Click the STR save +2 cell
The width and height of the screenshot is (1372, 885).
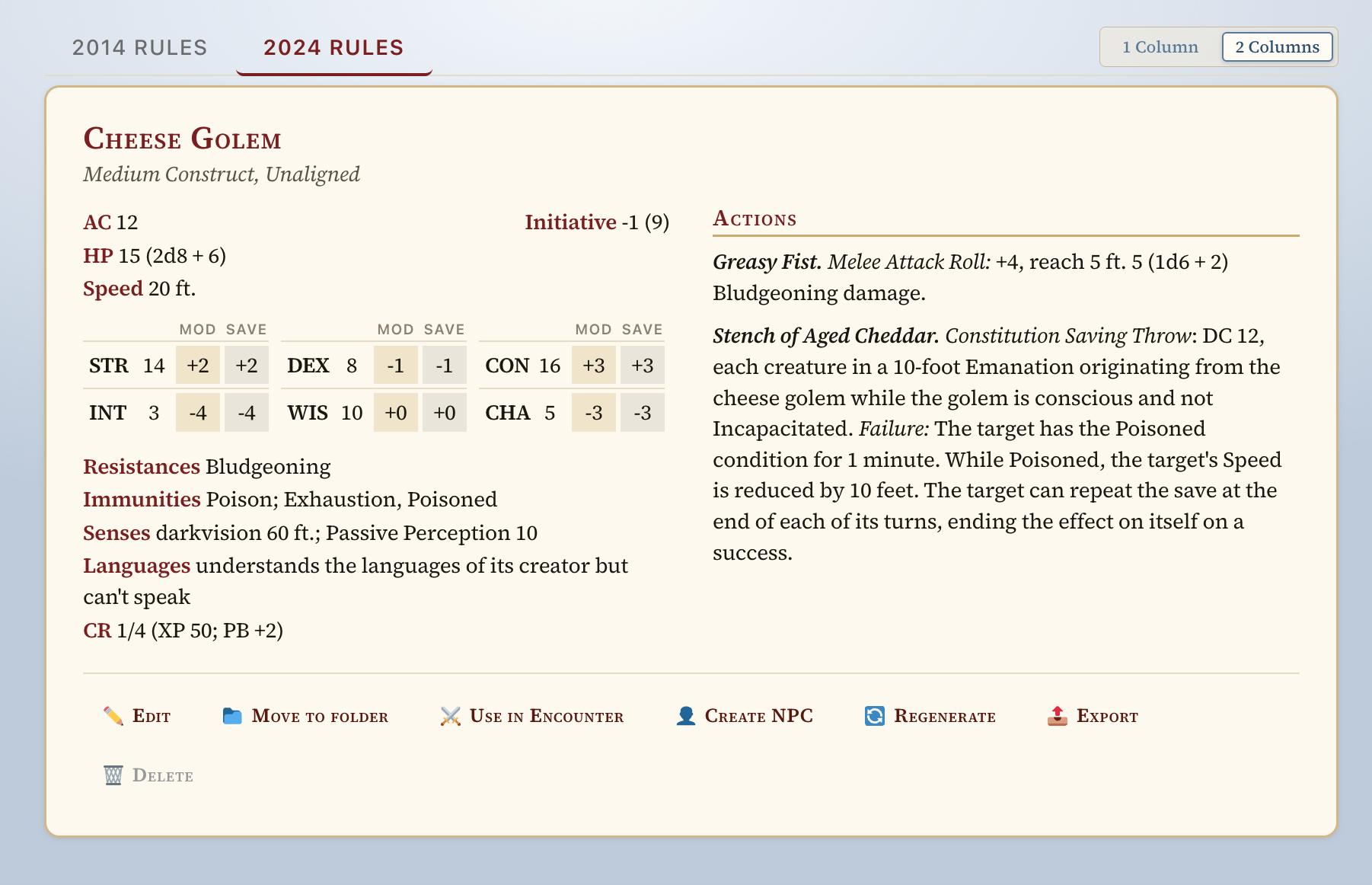[247, 366]
